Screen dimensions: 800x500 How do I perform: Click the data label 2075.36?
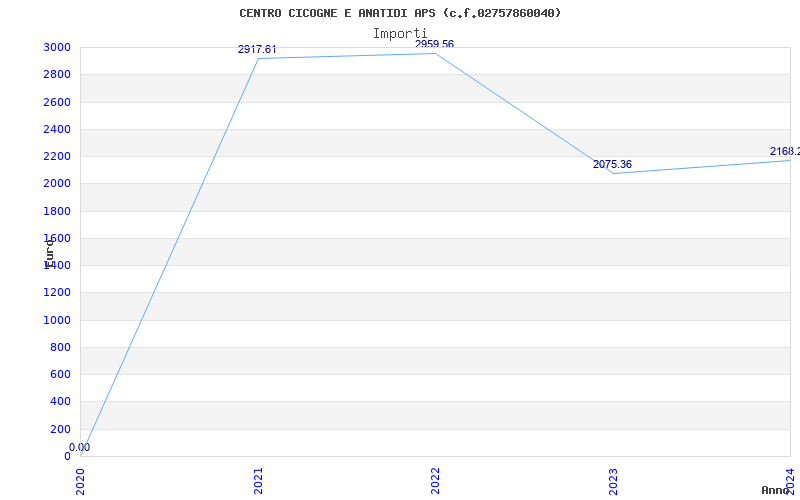[612, 164]
